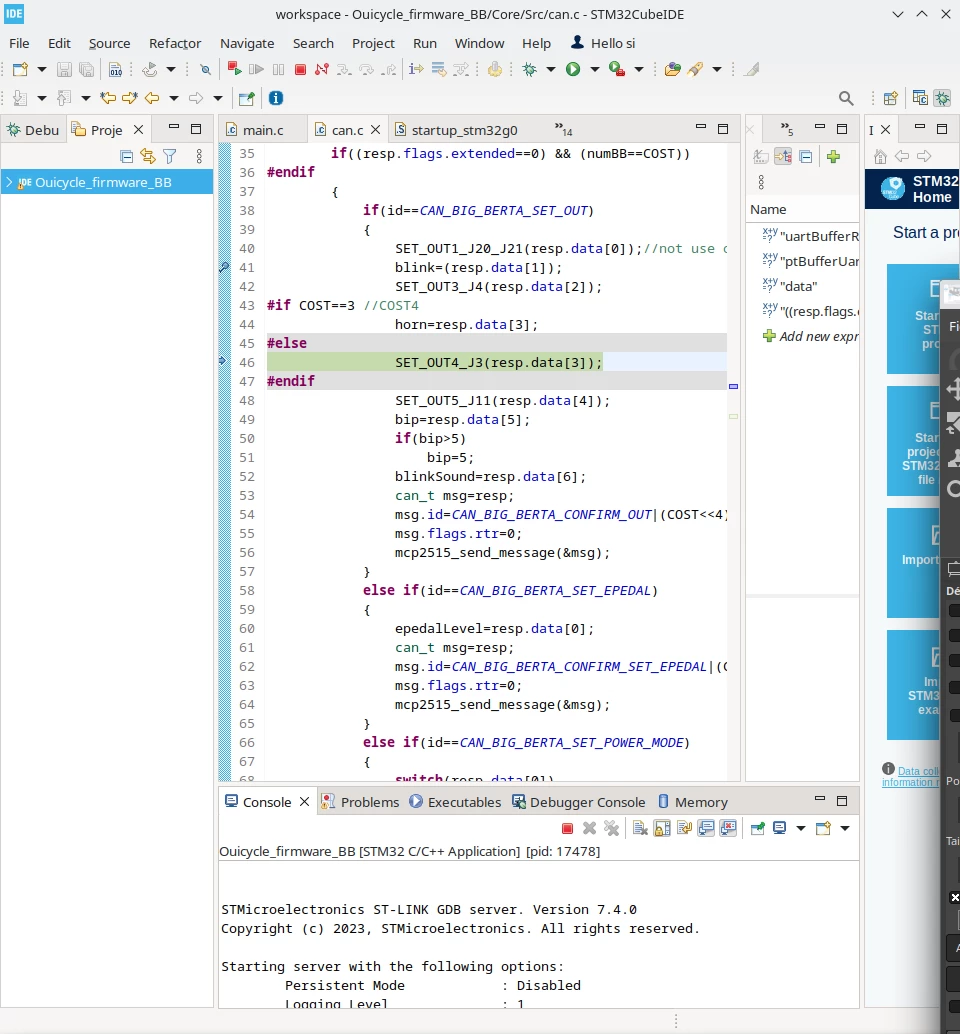Click the Home icon in Information Center
Viewport: 960px width, 1034px height.
880,156
